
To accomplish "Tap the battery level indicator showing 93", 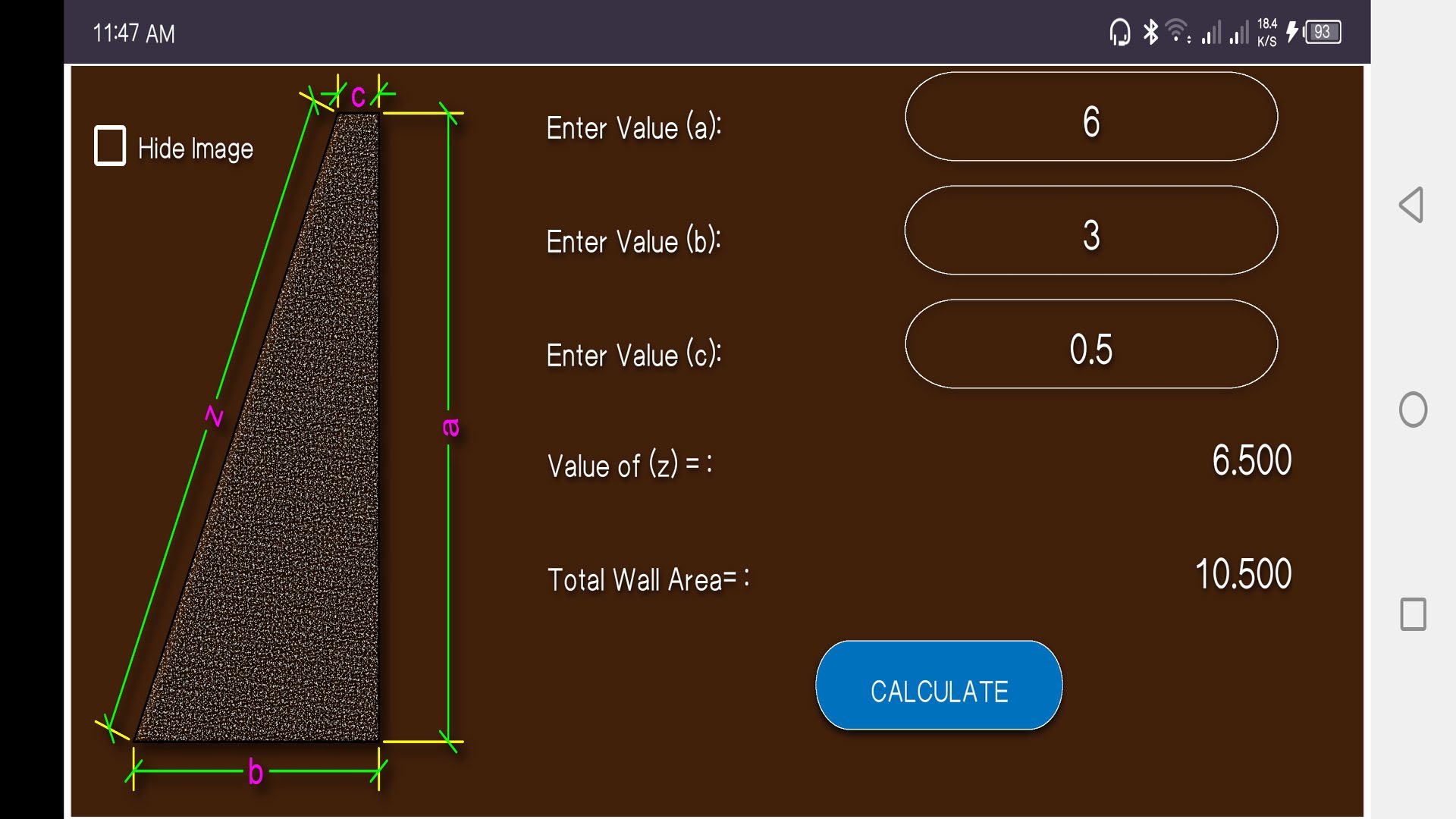I will click(1322, 33).
